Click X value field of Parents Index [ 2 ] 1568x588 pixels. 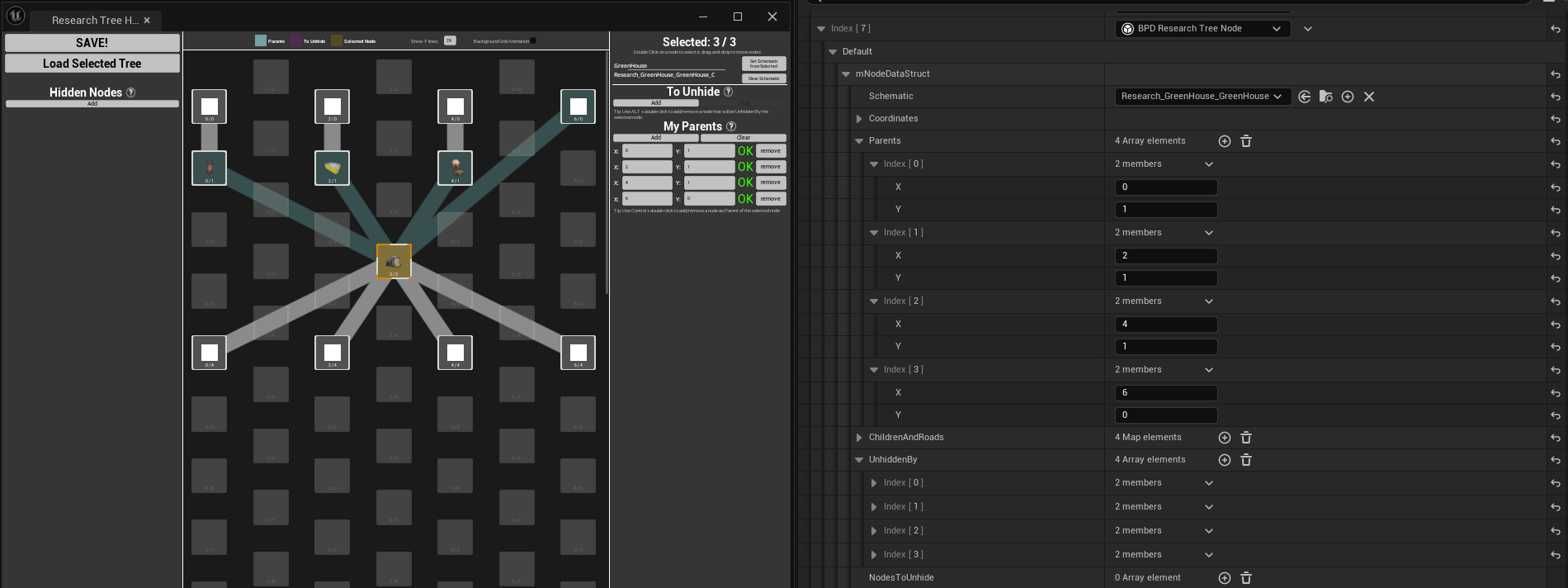1166,325
